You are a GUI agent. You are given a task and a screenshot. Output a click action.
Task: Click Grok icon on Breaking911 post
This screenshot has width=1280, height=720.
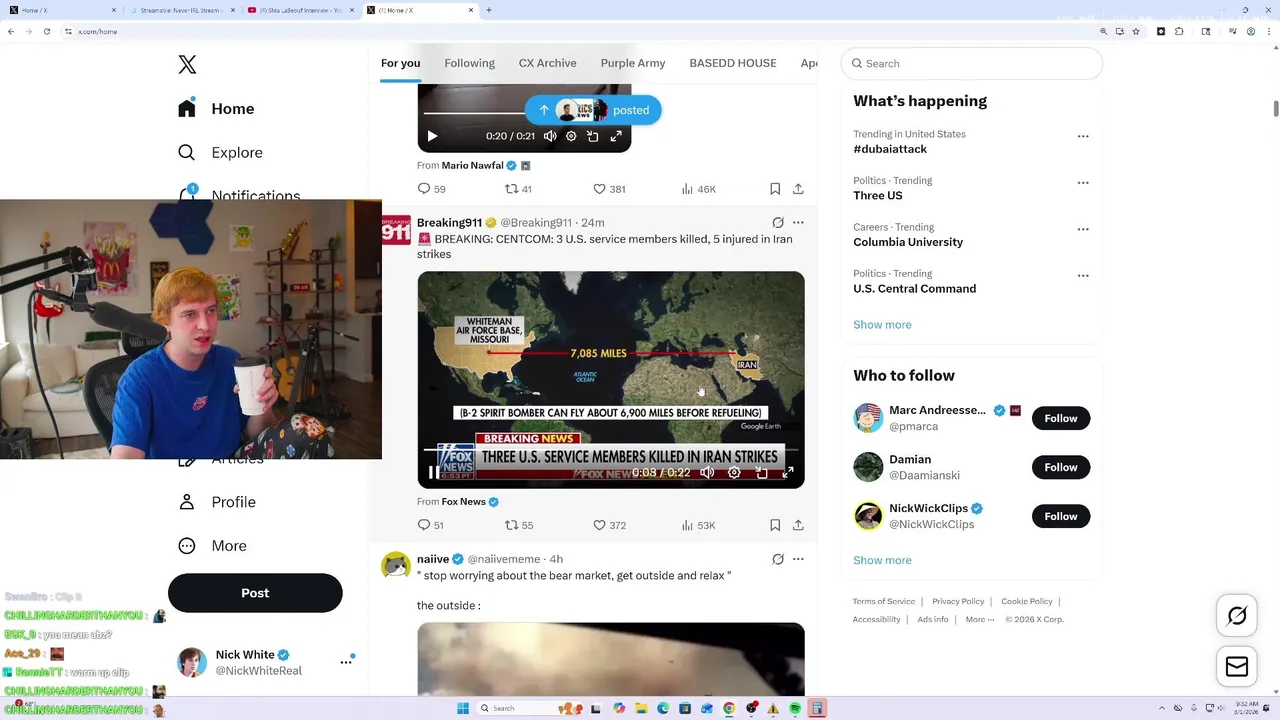[x=778, y=223]
